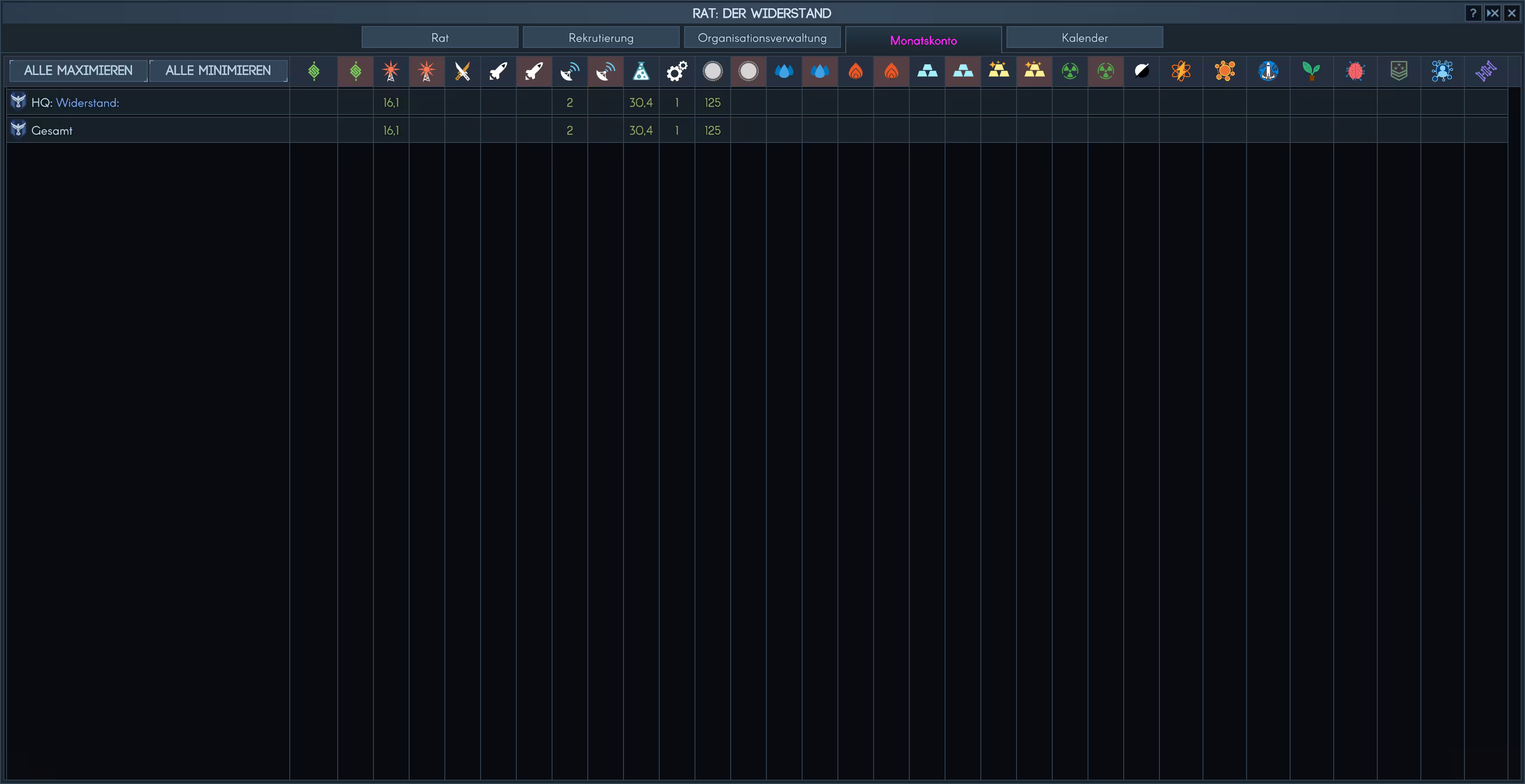1525x784 pixels.
Task: Click the gears projects icon
Action: coord(677,71)
